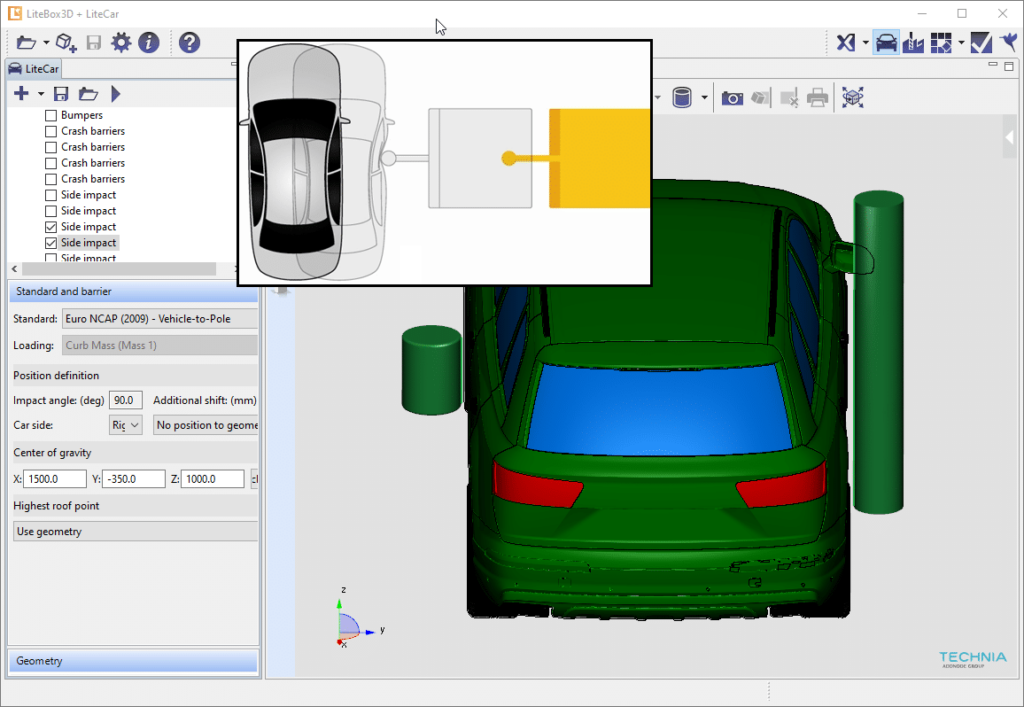The width and height of the screenshot is (1024, 707).
Task: Open the No position to geometry dropdown
Action: pos(206,425)
